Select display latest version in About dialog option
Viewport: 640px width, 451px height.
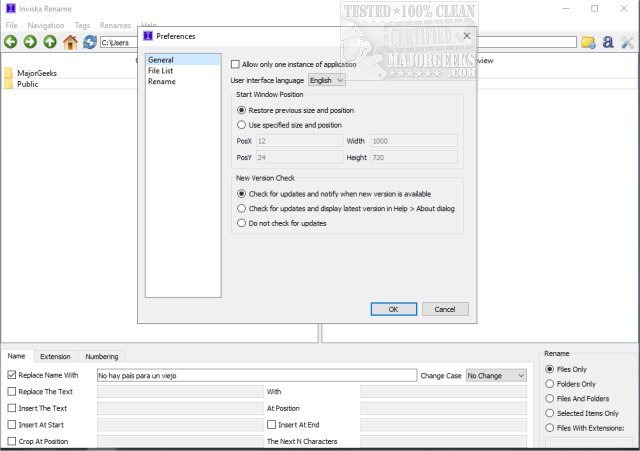point(241,208)
